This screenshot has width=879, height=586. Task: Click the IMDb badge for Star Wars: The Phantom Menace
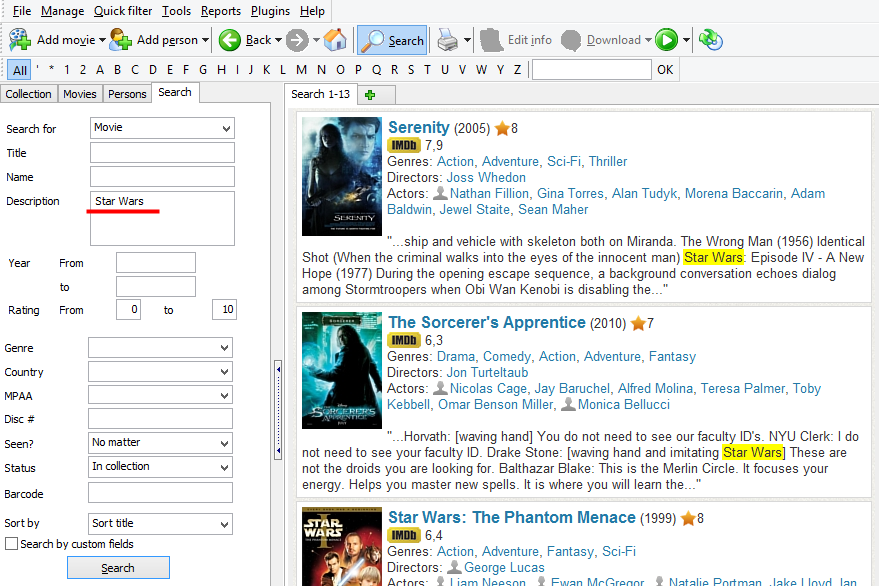click(x=404, y=536)
